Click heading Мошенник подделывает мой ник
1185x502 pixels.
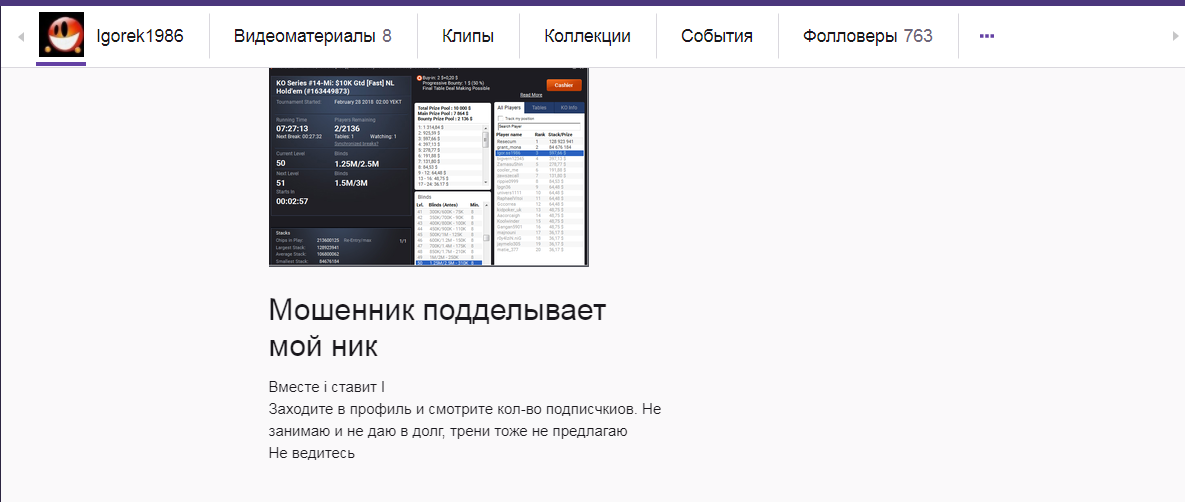click(438, 328)
